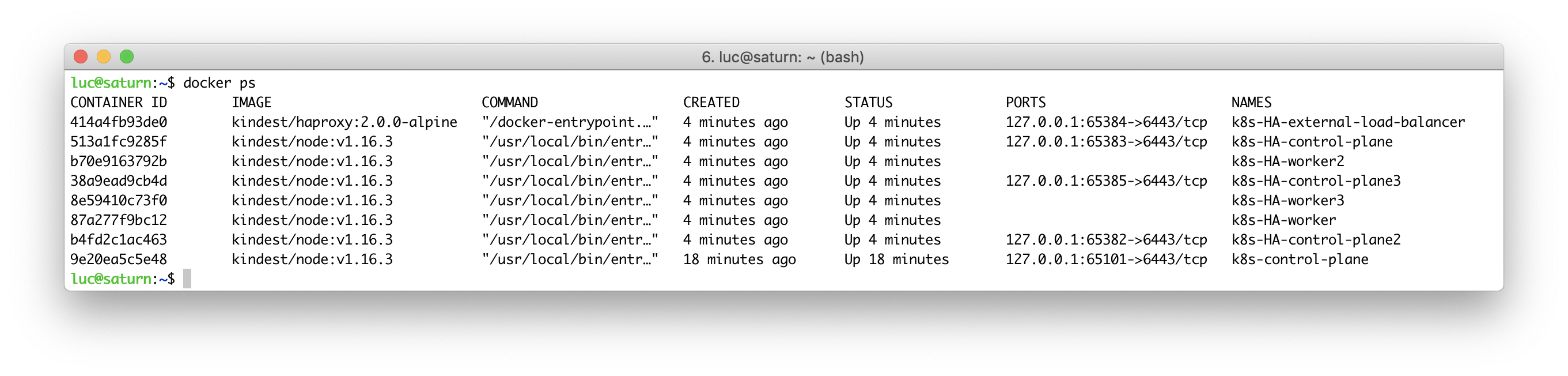
Task: Click the k8s-HA-worker2 container name
Action: click(x=1287, y=161)
